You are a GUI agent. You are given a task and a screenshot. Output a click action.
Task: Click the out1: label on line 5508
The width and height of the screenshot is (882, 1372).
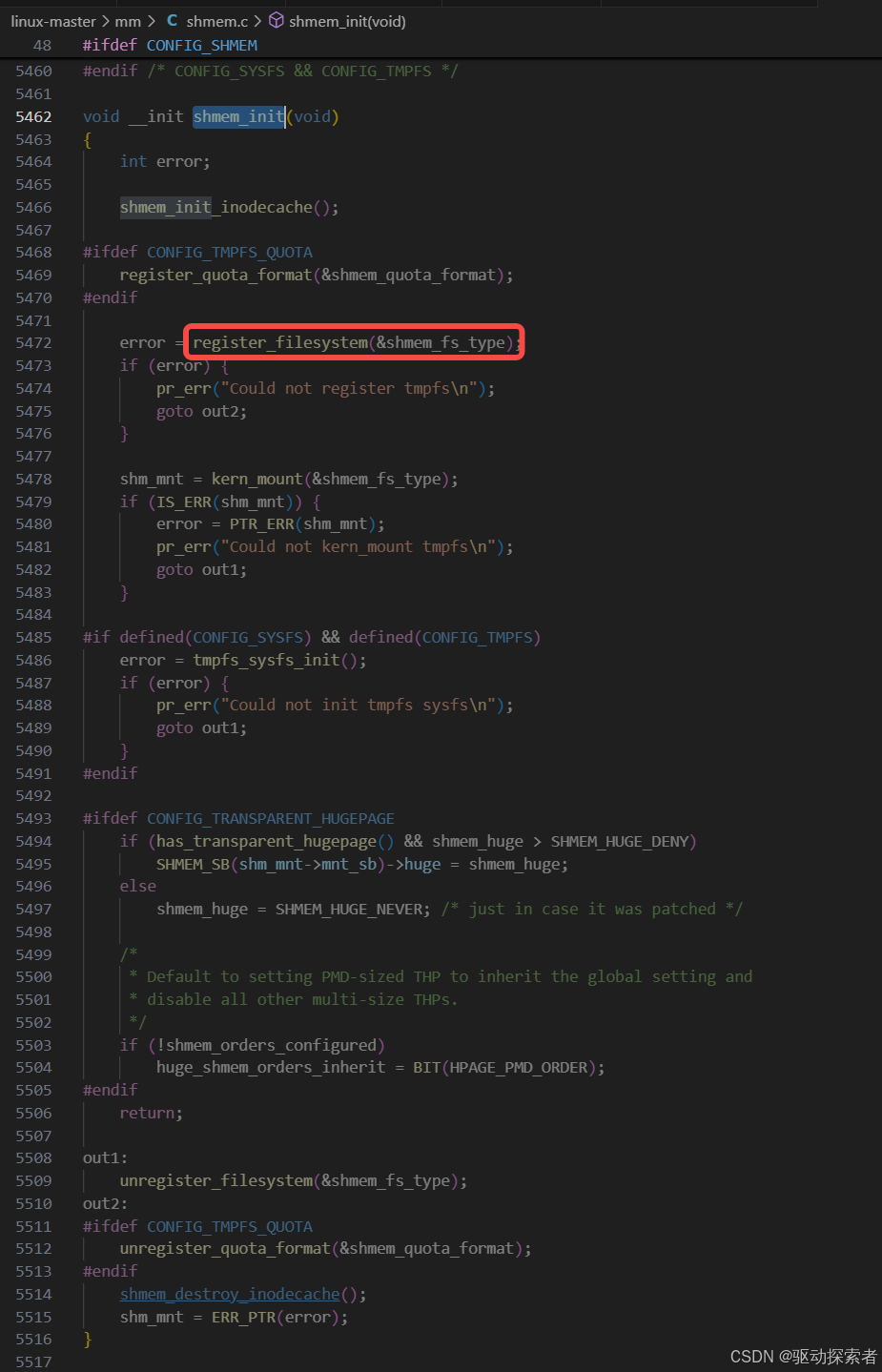pyautogui.click(x=105, y=1157)
